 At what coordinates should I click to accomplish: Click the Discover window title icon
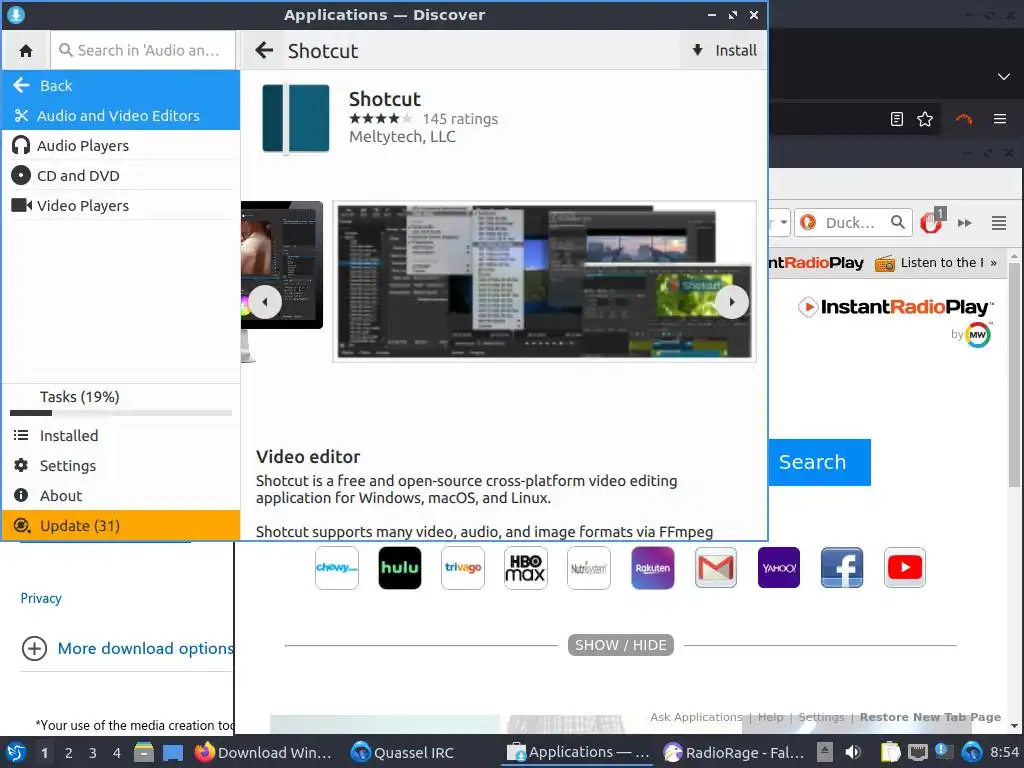point(16,14)
